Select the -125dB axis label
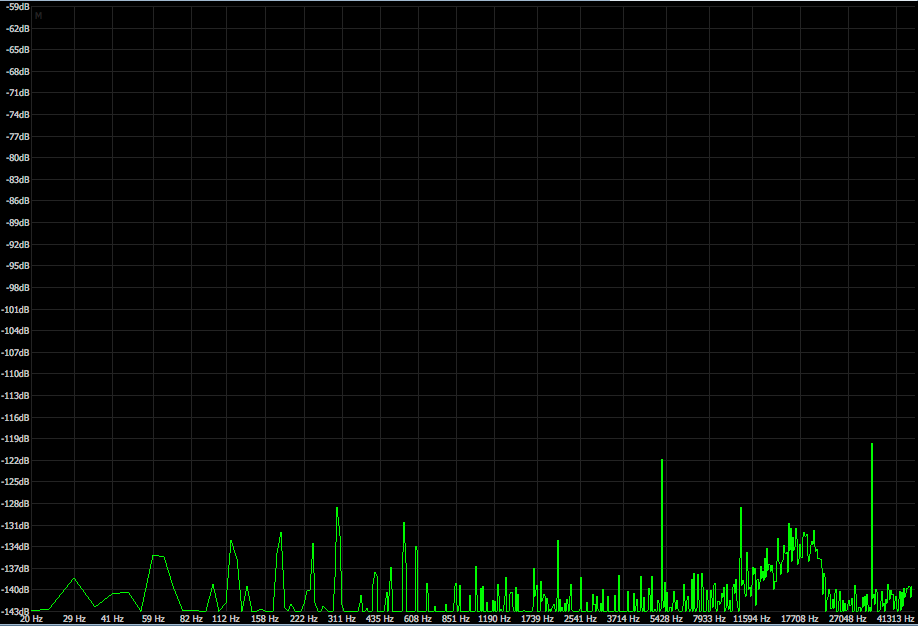The width and height of the screenshot is (918, 626). tap(16, 481)
